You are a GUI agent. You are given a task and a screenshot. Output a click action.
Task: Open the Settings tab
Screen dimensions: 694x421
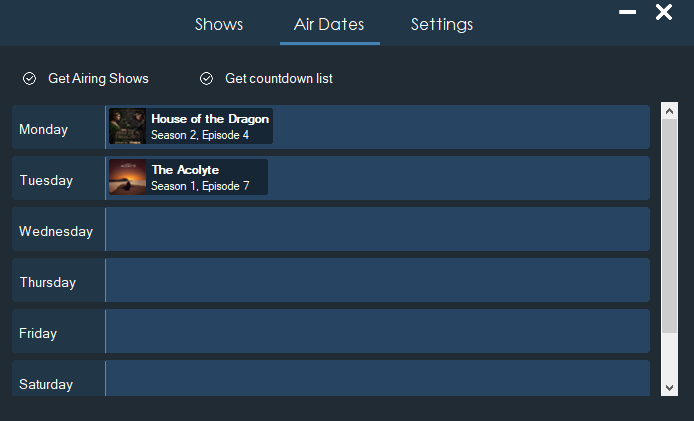point(442,24)
